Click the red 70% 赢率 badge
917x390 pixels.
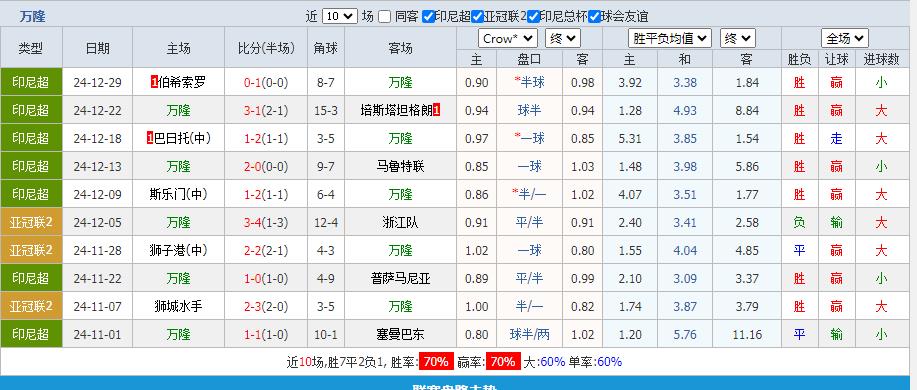point(502,362)
